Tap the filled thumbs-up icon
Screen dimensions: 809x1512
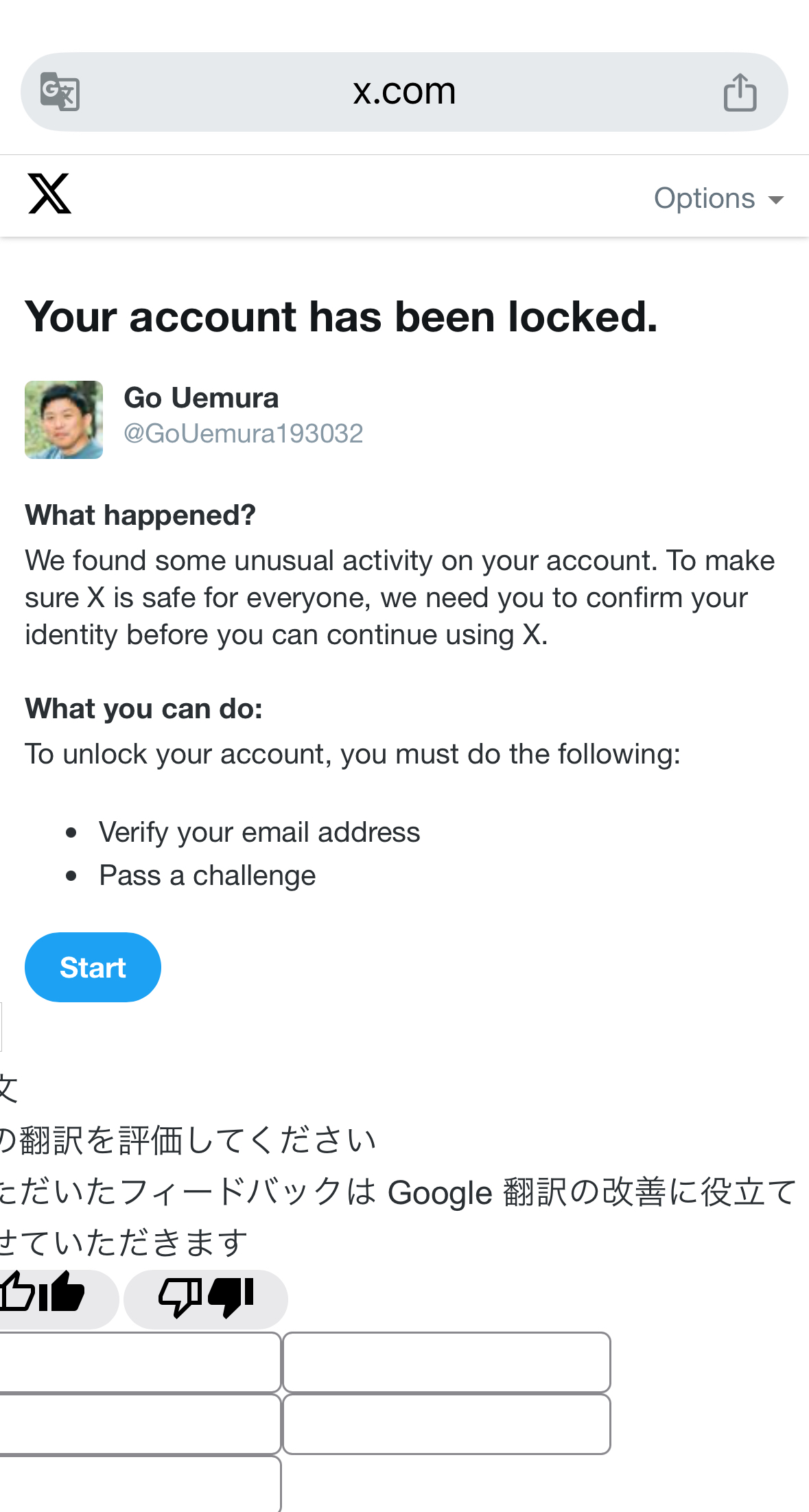click(x=62, y=1292)
